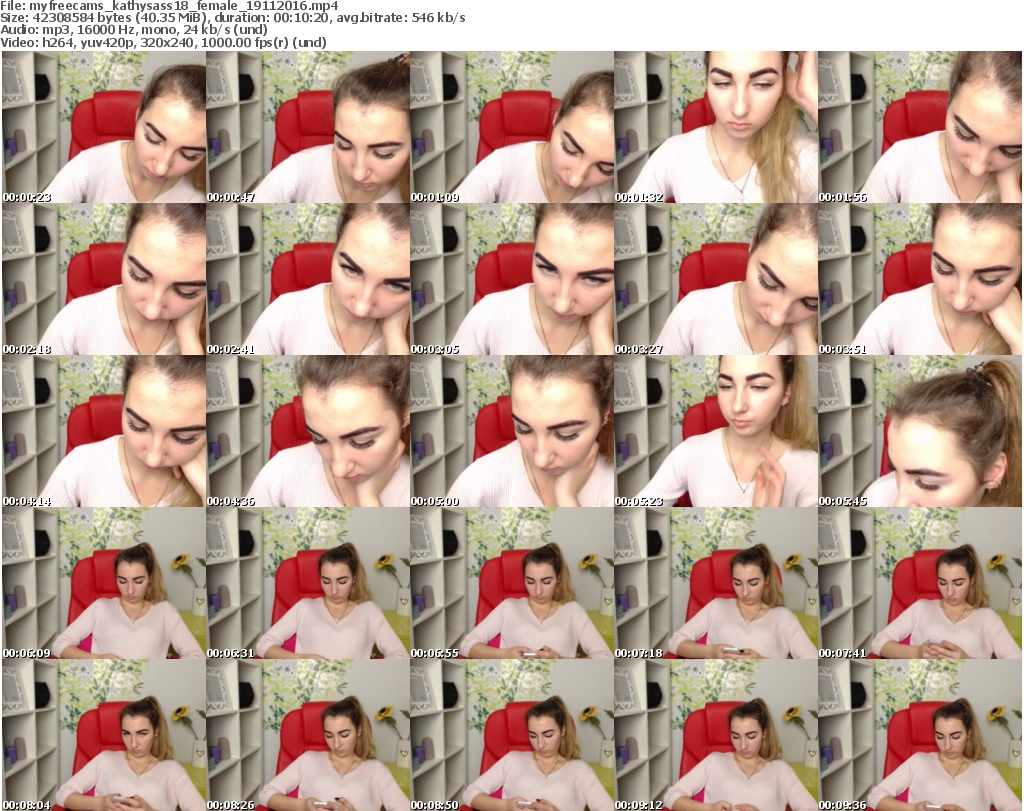Pick the frame at 00:07:41

click(x=920, y=583)
